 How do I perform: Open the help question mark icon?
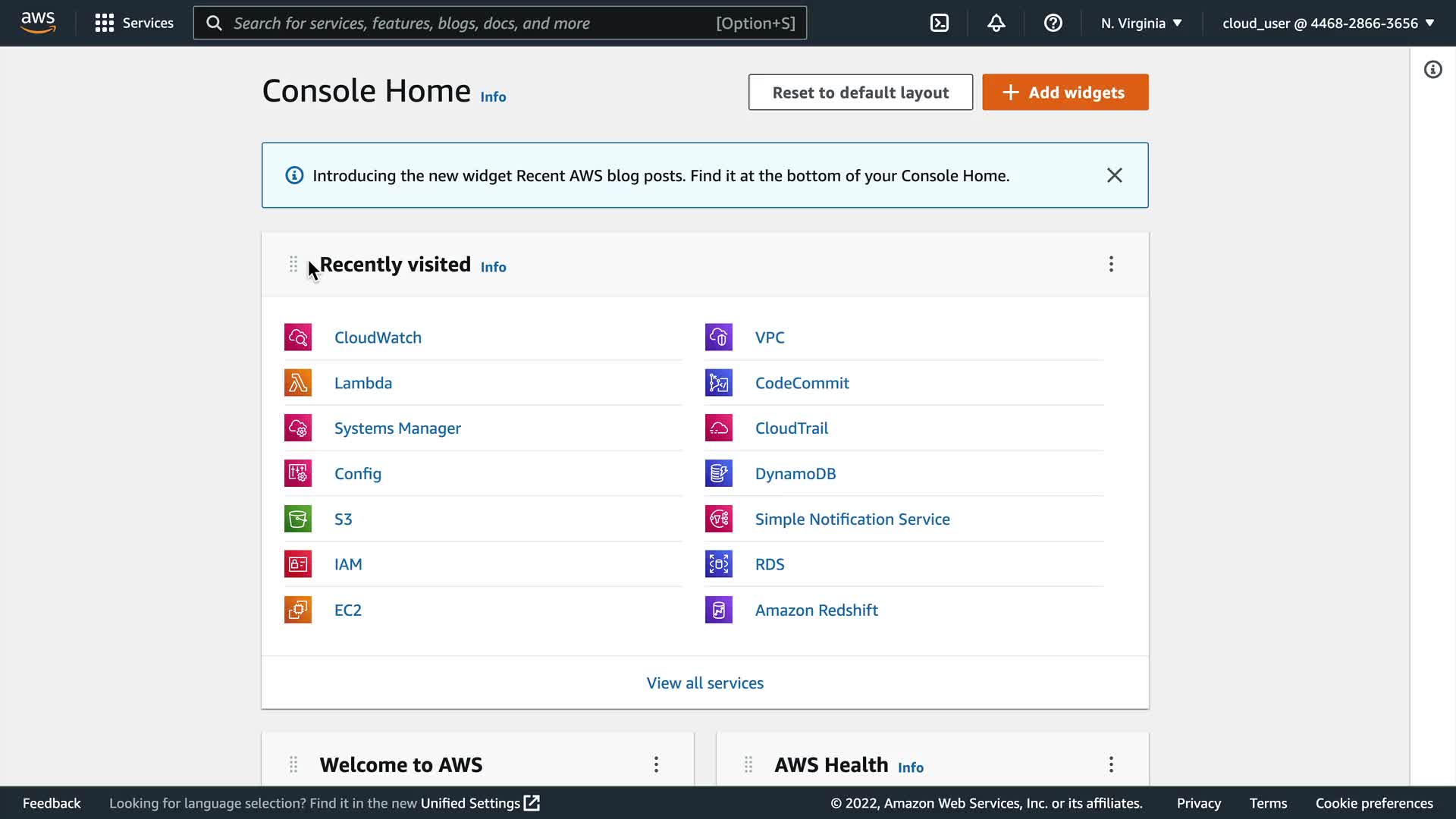(x=1053, y=23)
